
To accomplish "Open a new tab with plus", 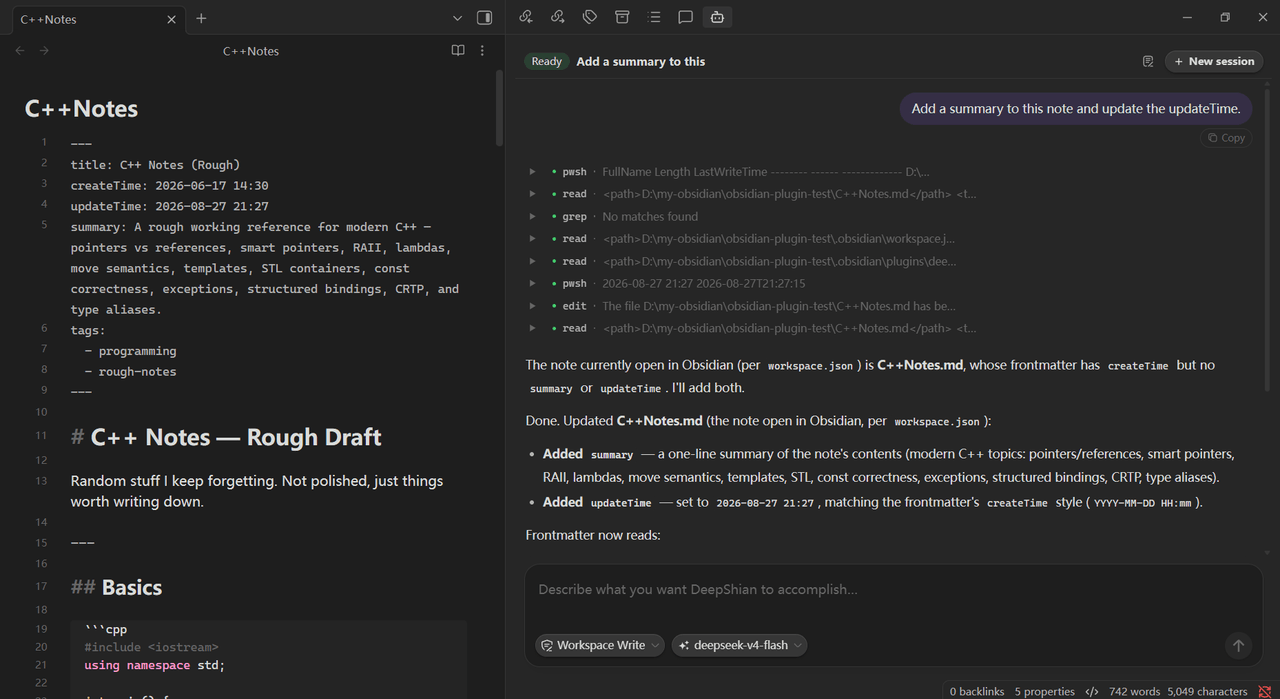I will [201, 18].
